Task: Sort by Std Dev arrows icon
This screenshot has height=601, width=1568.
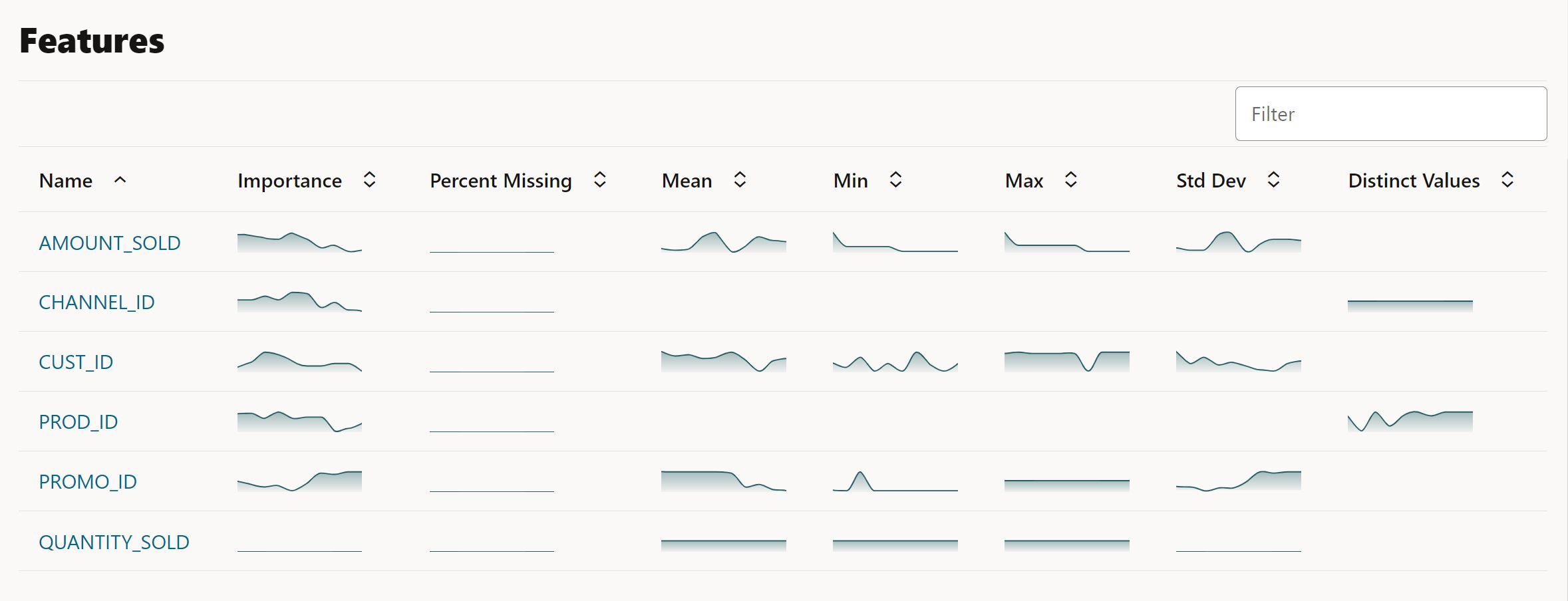Action: pos(1273,180)
